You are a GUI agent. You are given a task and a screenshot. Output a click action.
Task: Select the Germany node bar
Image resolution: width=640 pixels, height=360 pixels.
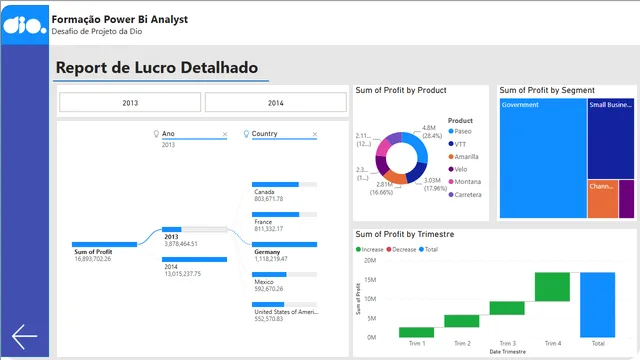tap(284, 244)
